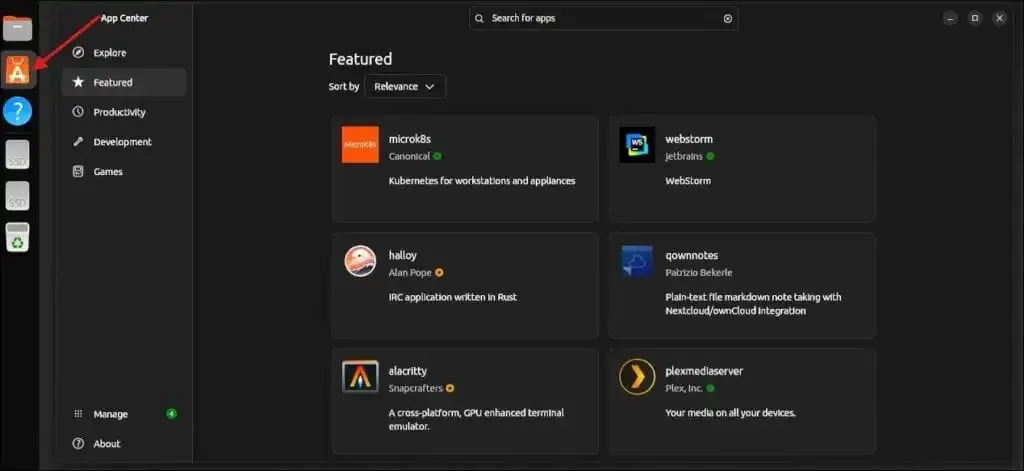The image size is (1024, 471).
Task: Clear search with the X icon
Action: coord(728,18)
